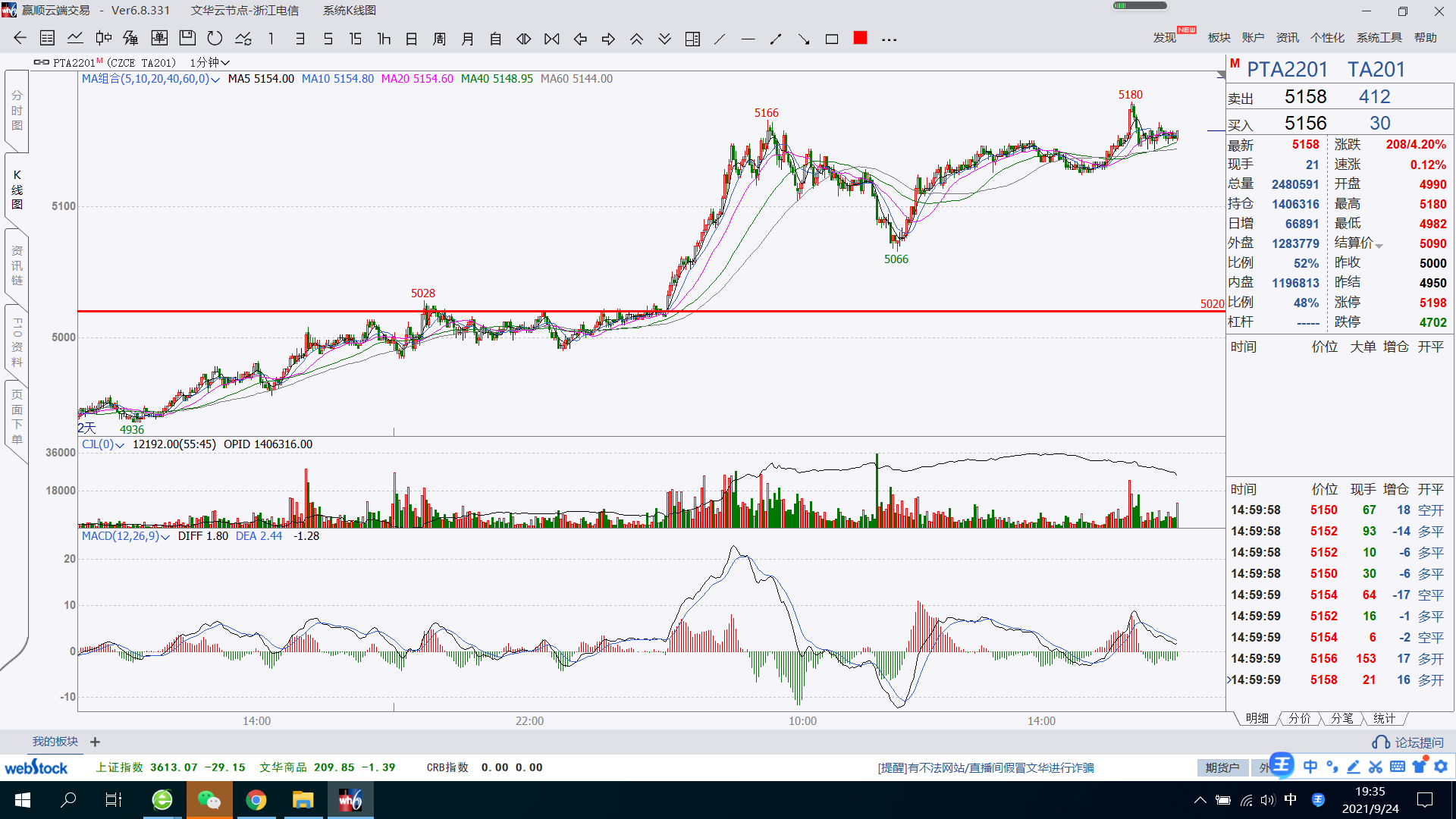The width and height of the screenshot is (1456, 819).
Task: Switch to the 1h period
Action: coord(384,39)
